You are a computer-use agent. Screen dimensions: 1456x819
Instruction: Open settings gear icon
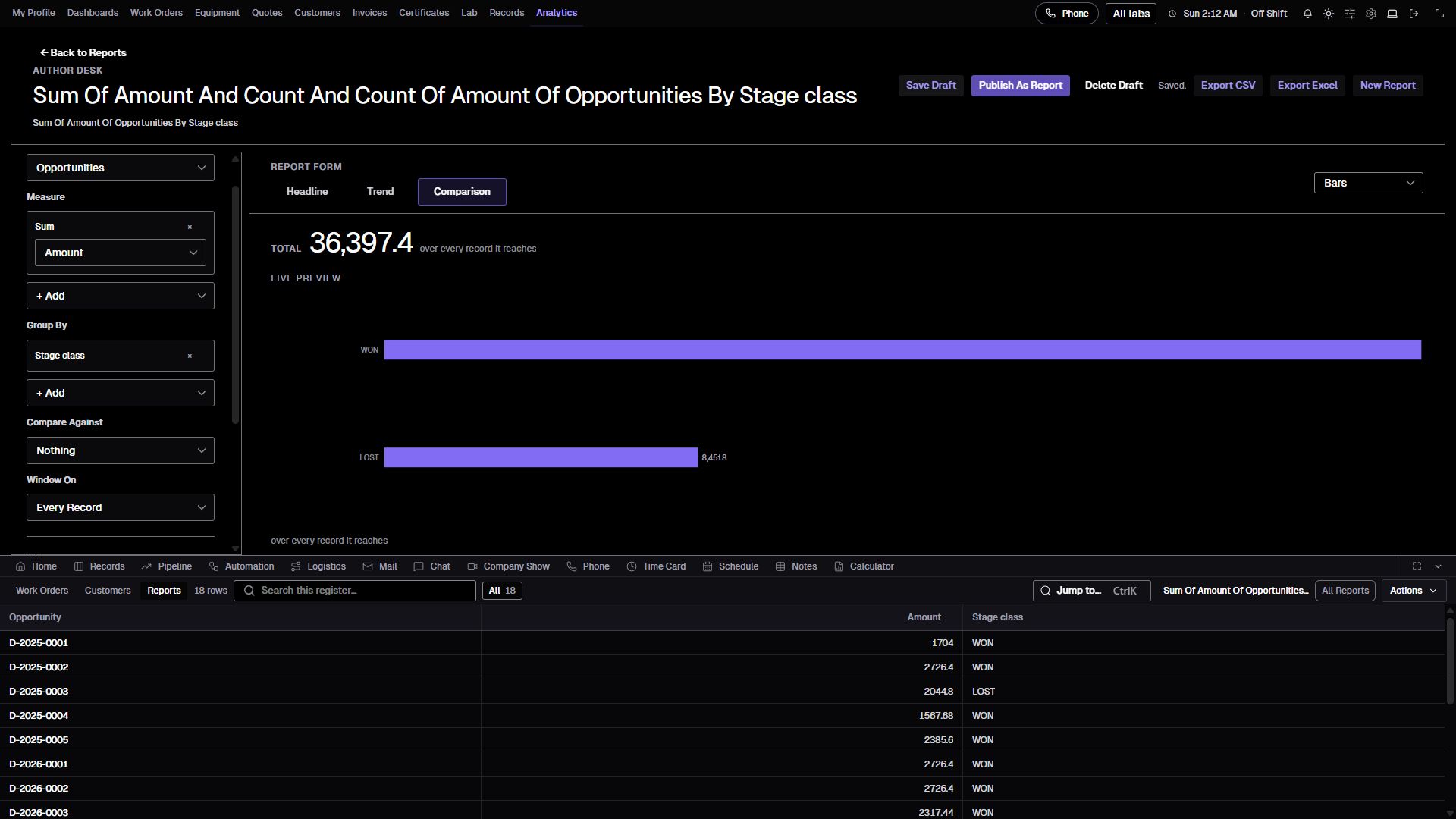coord(1371,14)
